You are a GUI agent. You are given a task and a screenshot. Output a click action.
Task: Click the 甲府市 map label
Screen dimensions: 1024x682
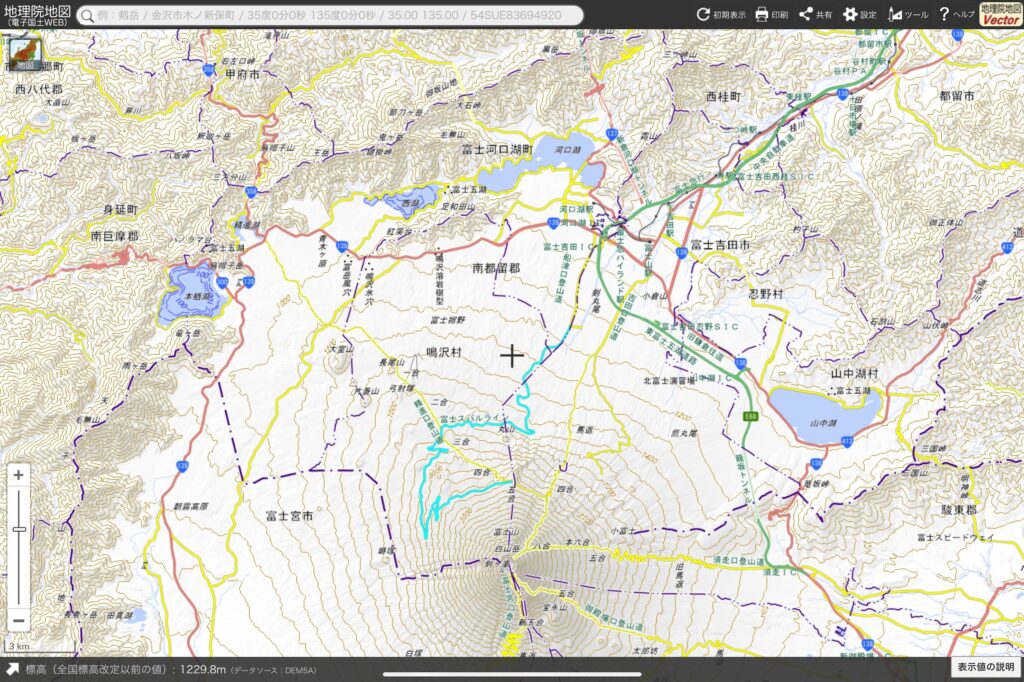[x=242, y=74]
